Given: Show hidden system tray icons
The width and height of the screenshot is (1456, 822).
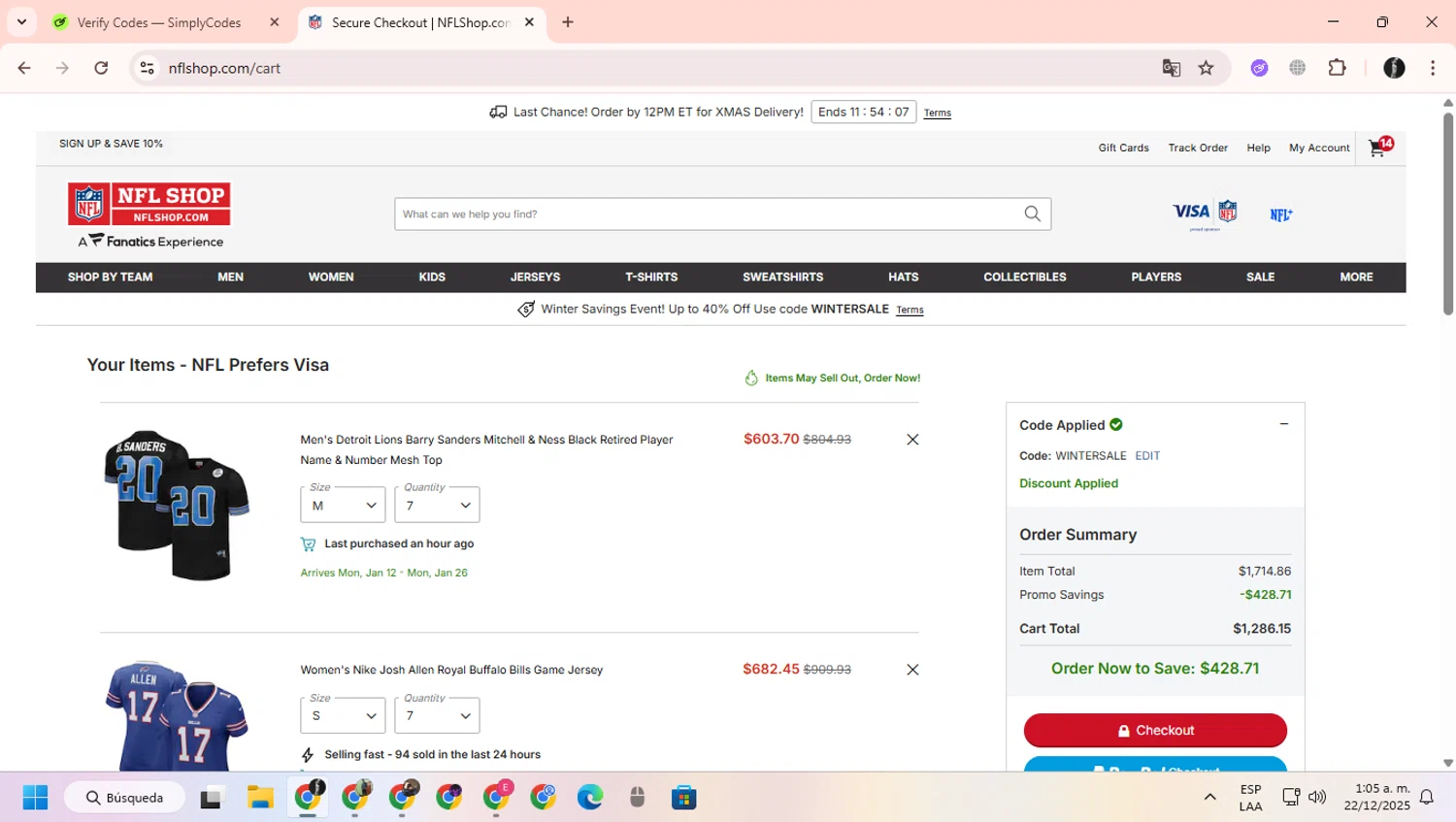Looking at the screenshot, I should coord(1209,798).
